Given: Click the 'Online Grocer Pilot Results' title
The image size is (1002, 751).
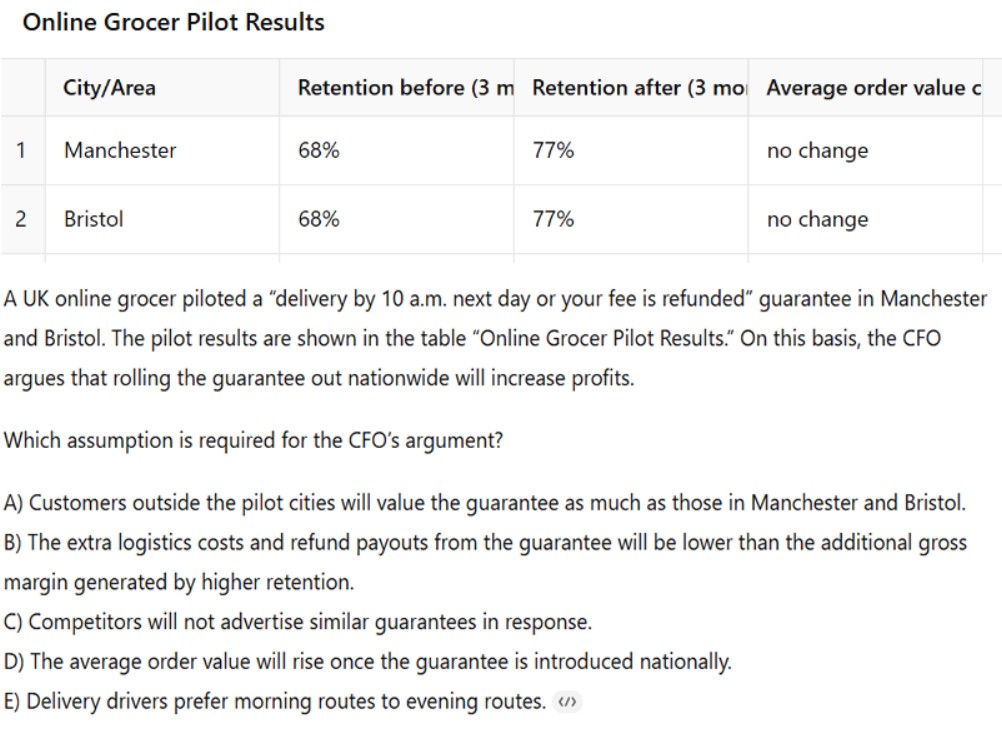Looking at the screenshot, I should (173, 22).
